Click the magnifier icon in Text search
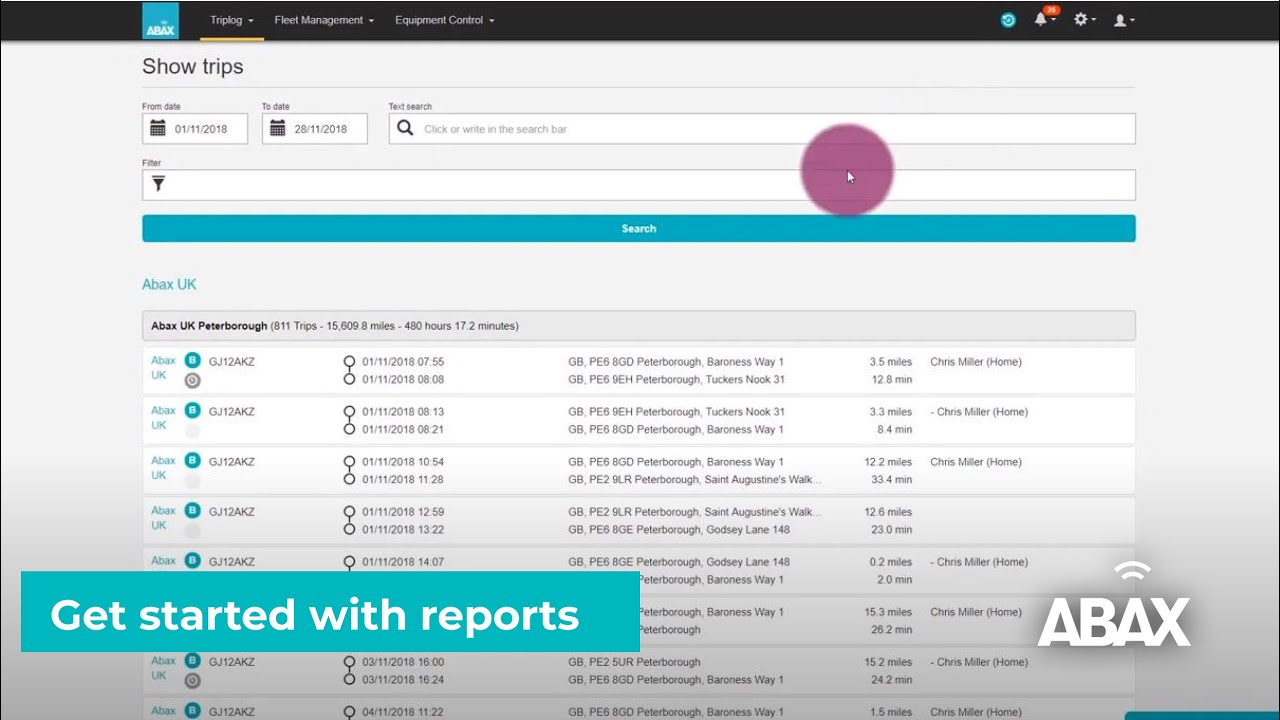 (405, 128)
